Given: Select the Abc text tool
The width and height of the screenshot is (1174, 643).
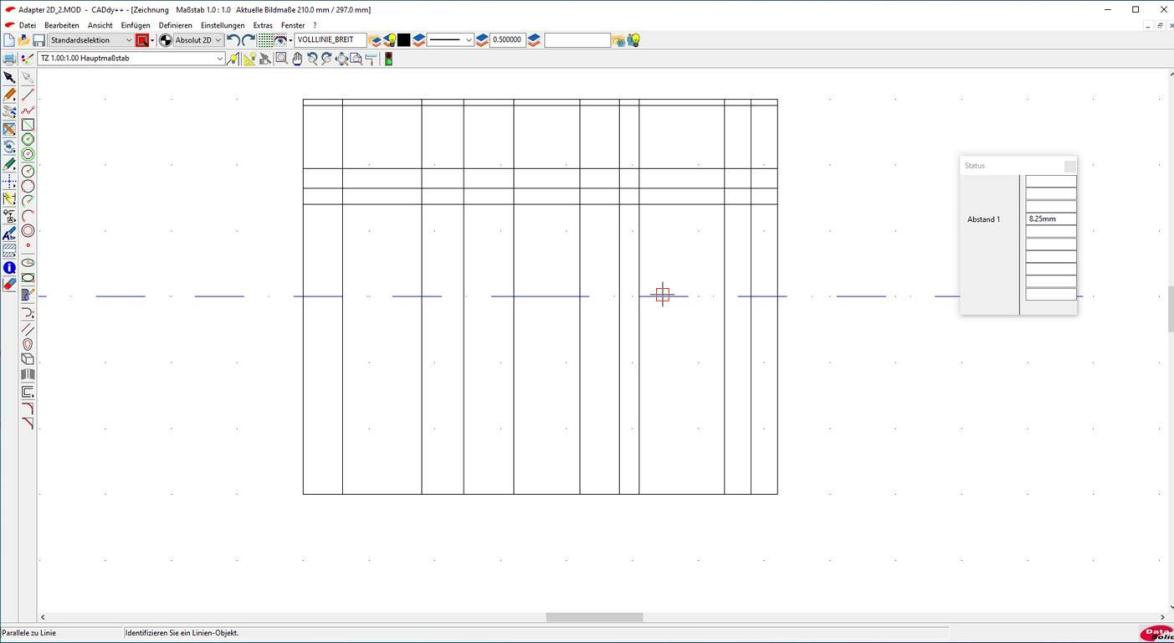Looking at the screenshot, I should (9, 234).
